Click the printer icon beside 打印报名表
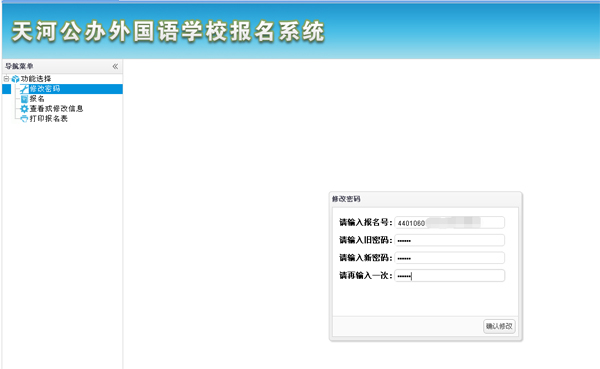Viewport: 600px width, 369px height. [x=24, y=119]
